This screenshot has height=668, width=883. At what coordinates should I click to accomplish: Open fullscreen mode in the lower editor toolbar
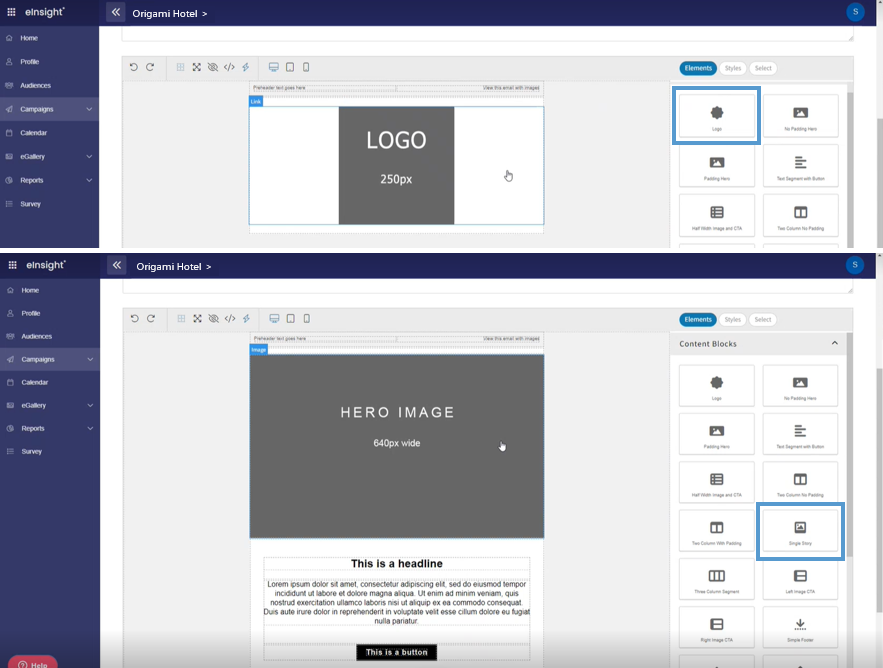(197, 318)
